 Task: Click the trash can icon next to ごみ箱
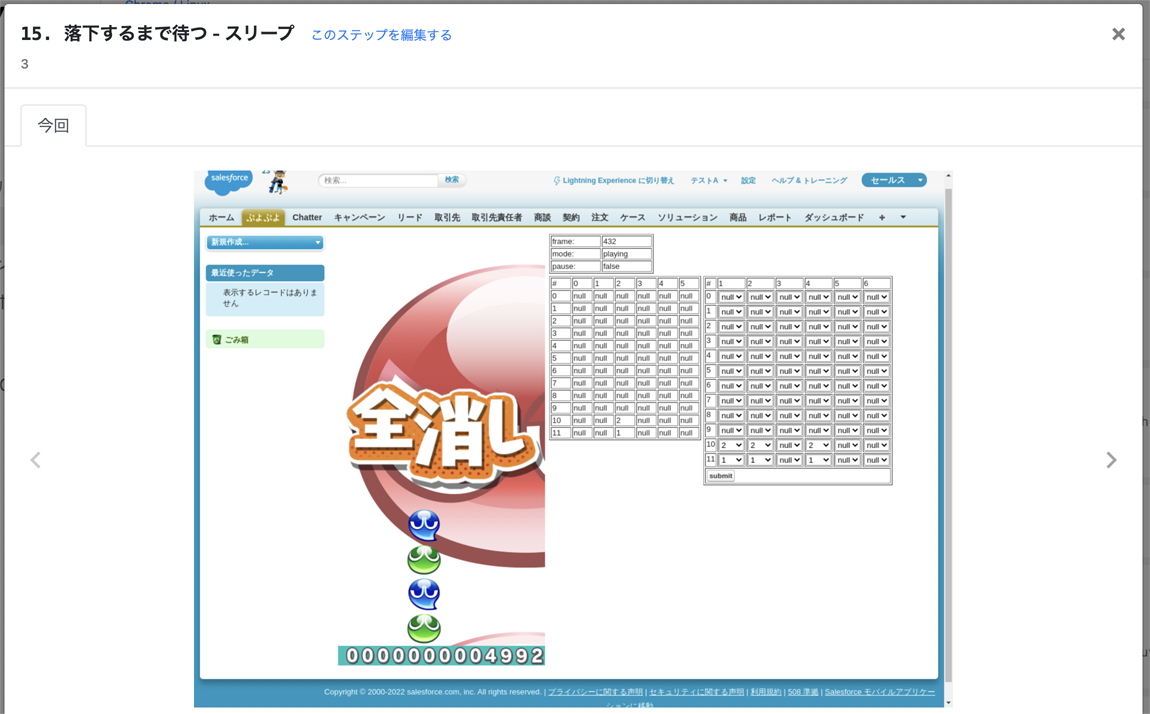[216, 339]
